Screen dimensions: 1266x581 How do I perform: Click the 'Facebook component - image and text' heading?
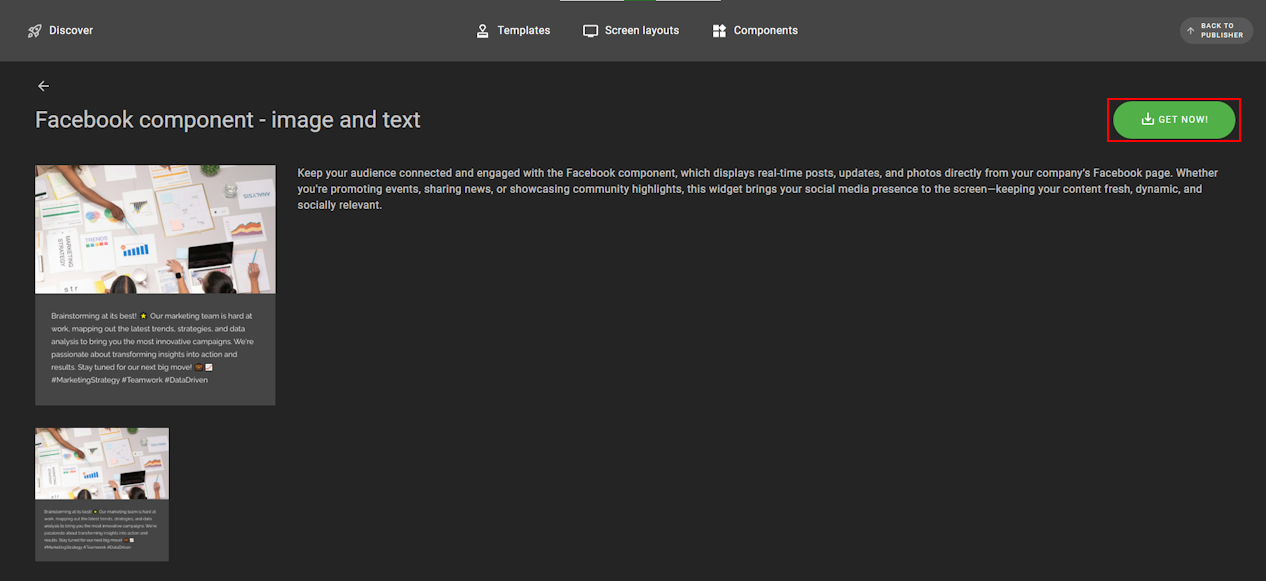tap(228, 120)
